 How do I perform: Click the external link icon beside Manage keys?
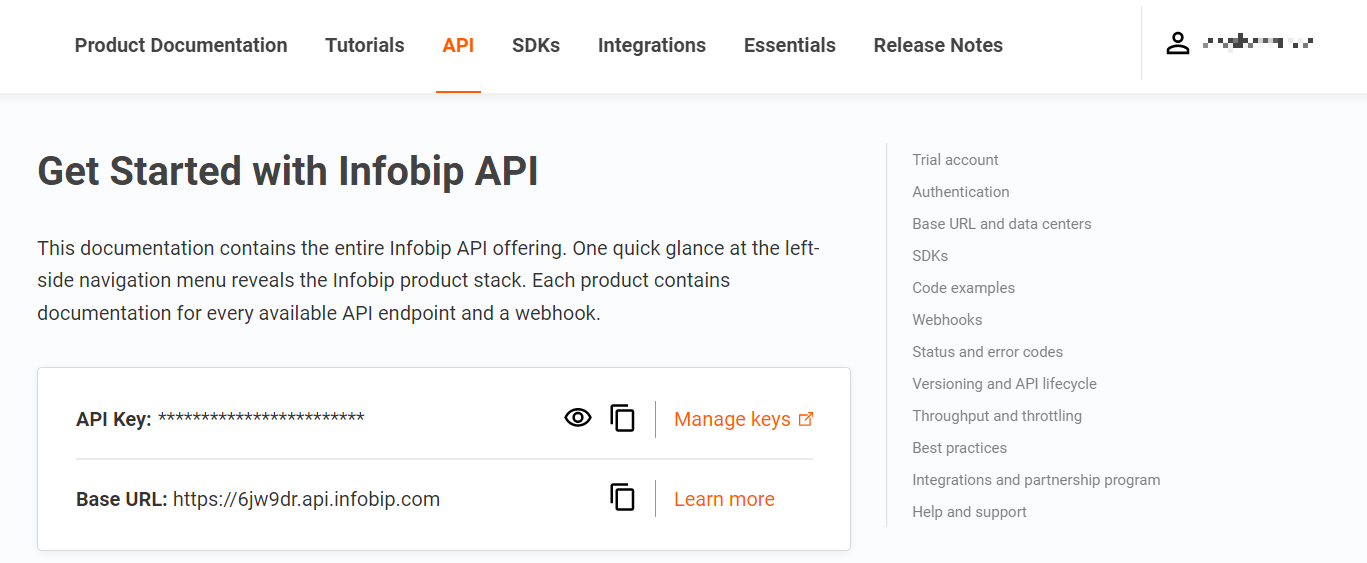pyautogui.click(x=806, y=419)
